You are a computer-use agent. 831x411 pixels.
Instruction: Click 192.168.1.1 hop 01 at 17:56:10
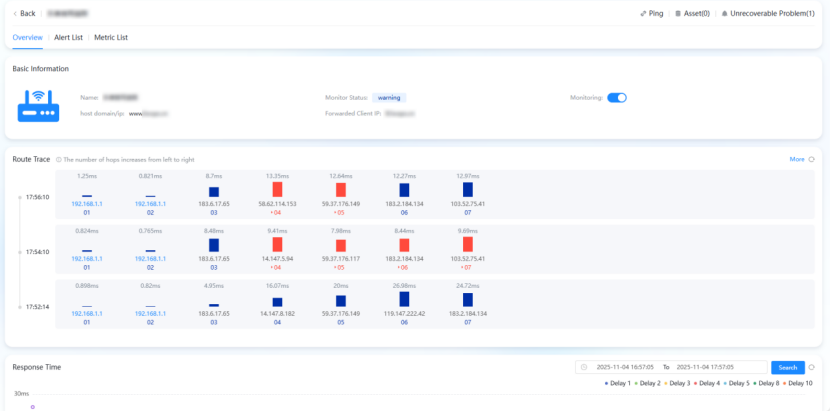click(87, 203)
